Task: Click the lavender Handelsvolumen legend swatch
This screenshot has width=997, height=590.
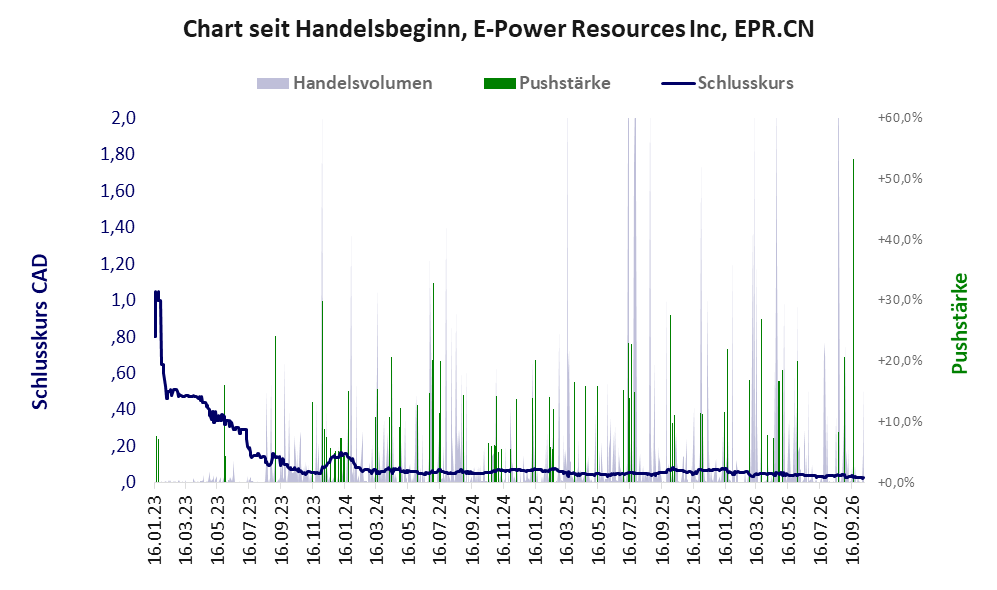Action: coord(273,83)
